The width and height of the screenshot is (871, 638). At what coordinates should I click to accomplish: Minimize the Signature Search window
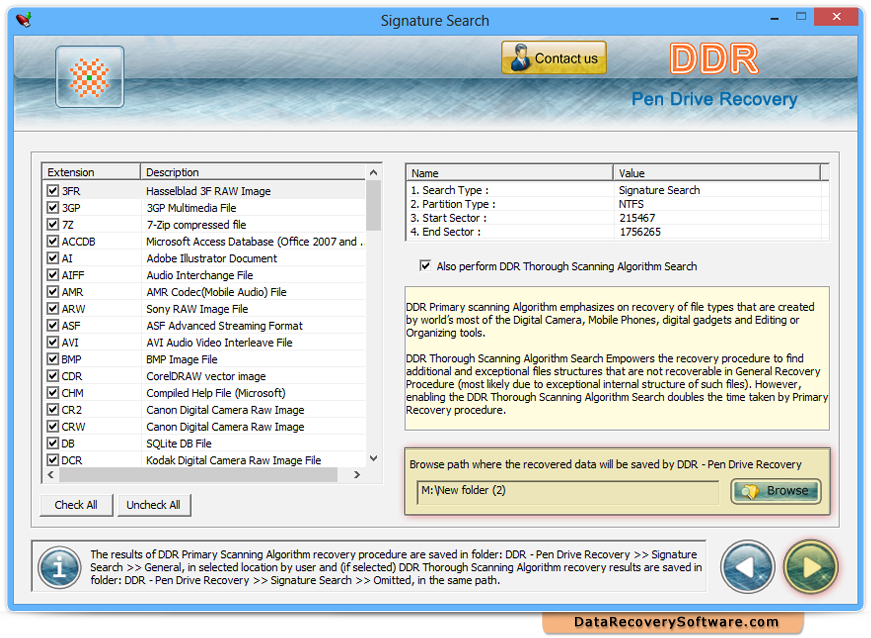pyautogui.click(x=774, y=18)
